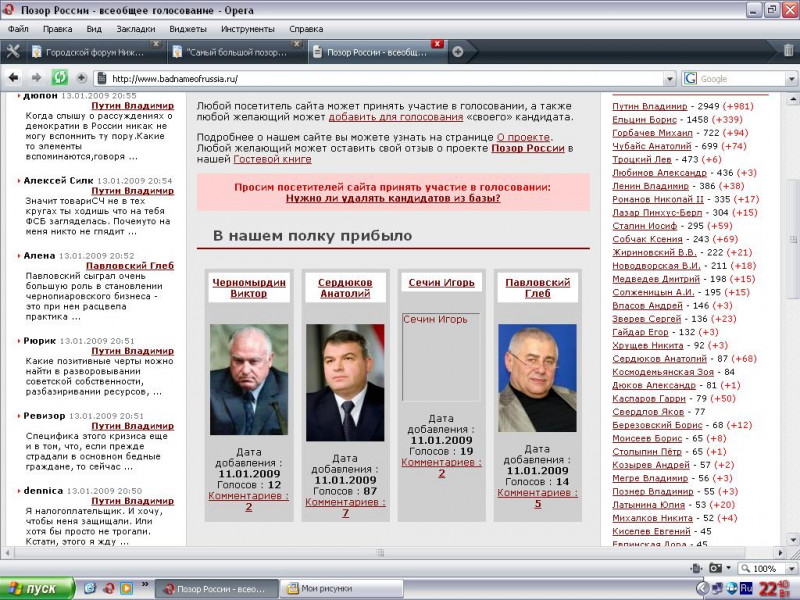Screen dimensions: 800x600
Task: Open the Гостевой книге link
Action: point(272,159)
